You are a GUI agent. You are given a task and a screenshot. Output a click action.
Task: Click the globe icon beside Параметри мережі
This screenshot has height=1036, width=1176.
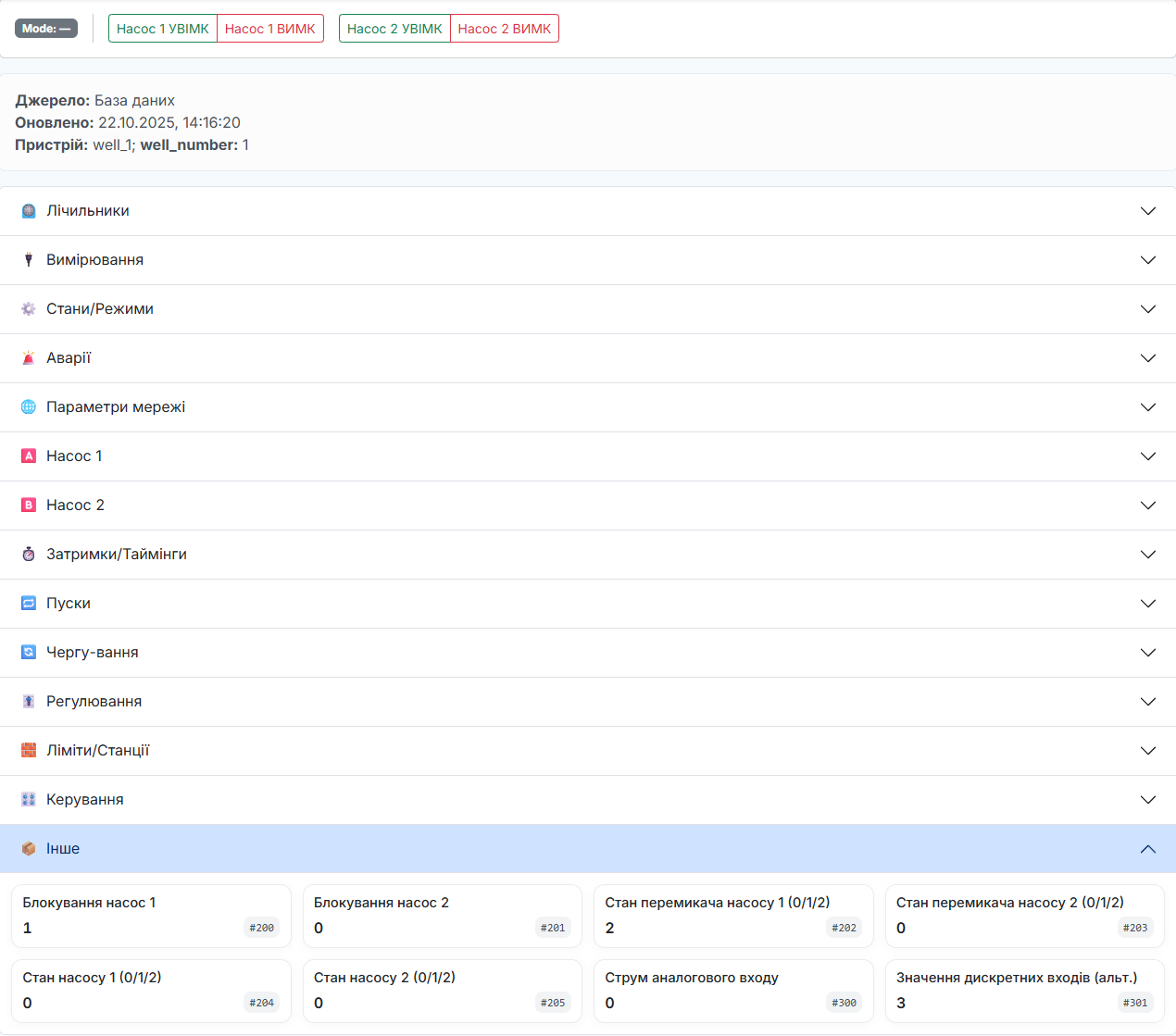[29, 407]
